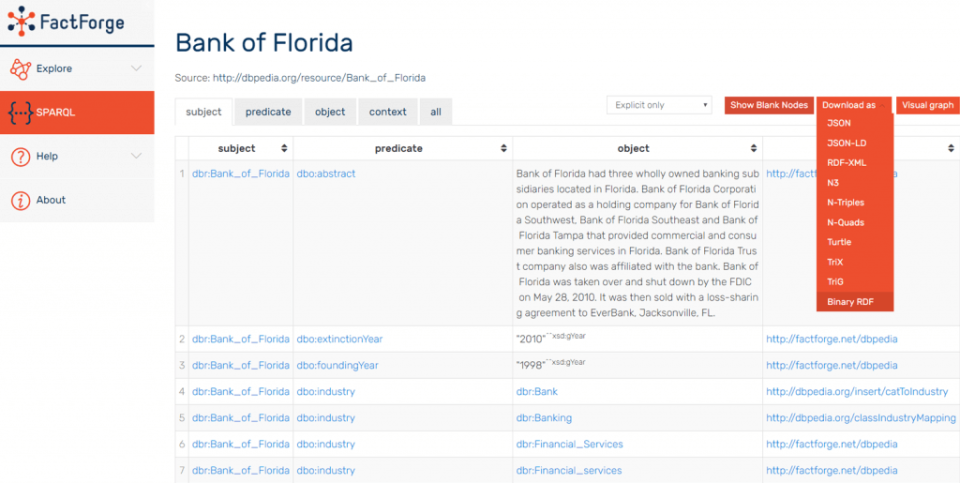This screenshot has height=483, width=960.
Task: Open the About sidebar item
Action: tap(77, 200)
